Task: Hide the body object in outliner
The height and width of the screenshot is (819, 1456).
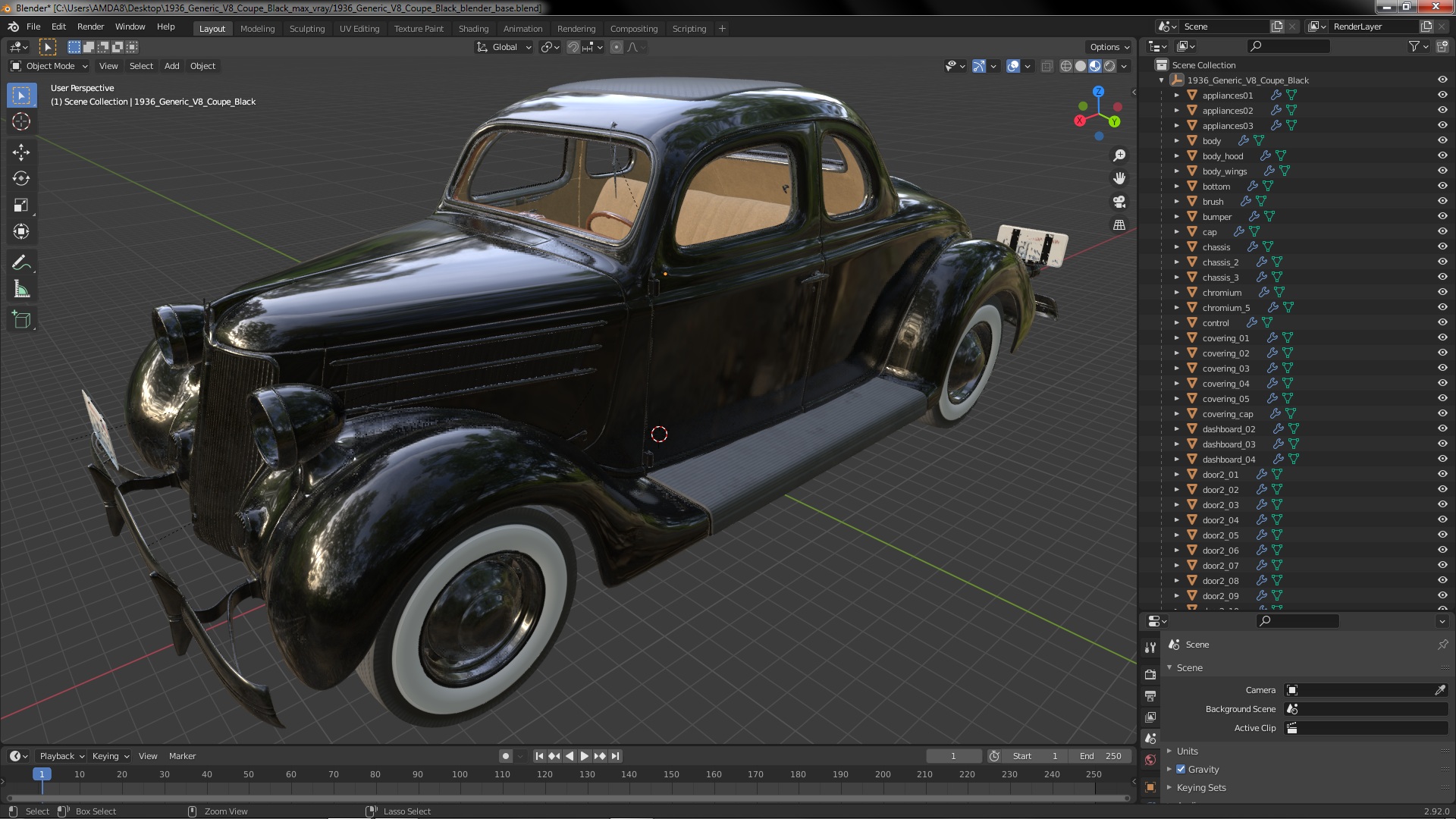Action: 1442,141
